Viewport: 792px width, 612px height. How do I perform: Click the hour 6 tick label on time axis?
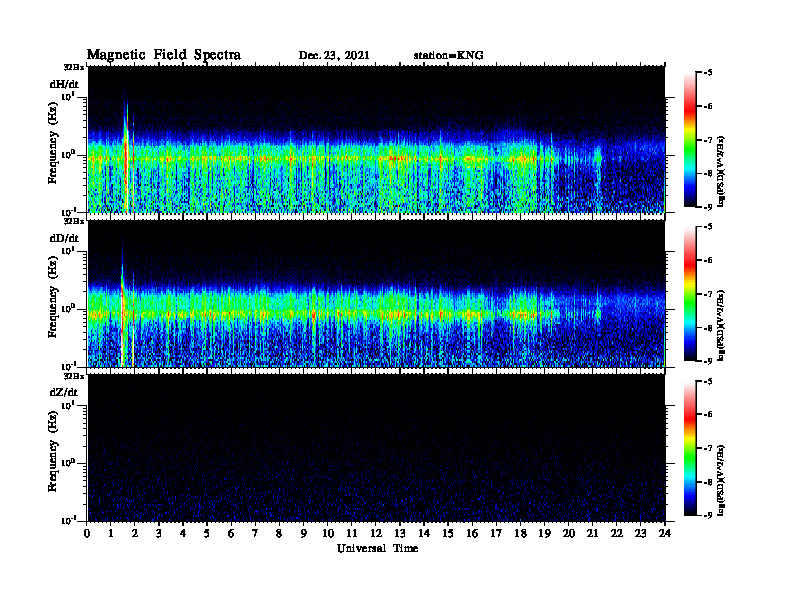[x=231, y=533]
